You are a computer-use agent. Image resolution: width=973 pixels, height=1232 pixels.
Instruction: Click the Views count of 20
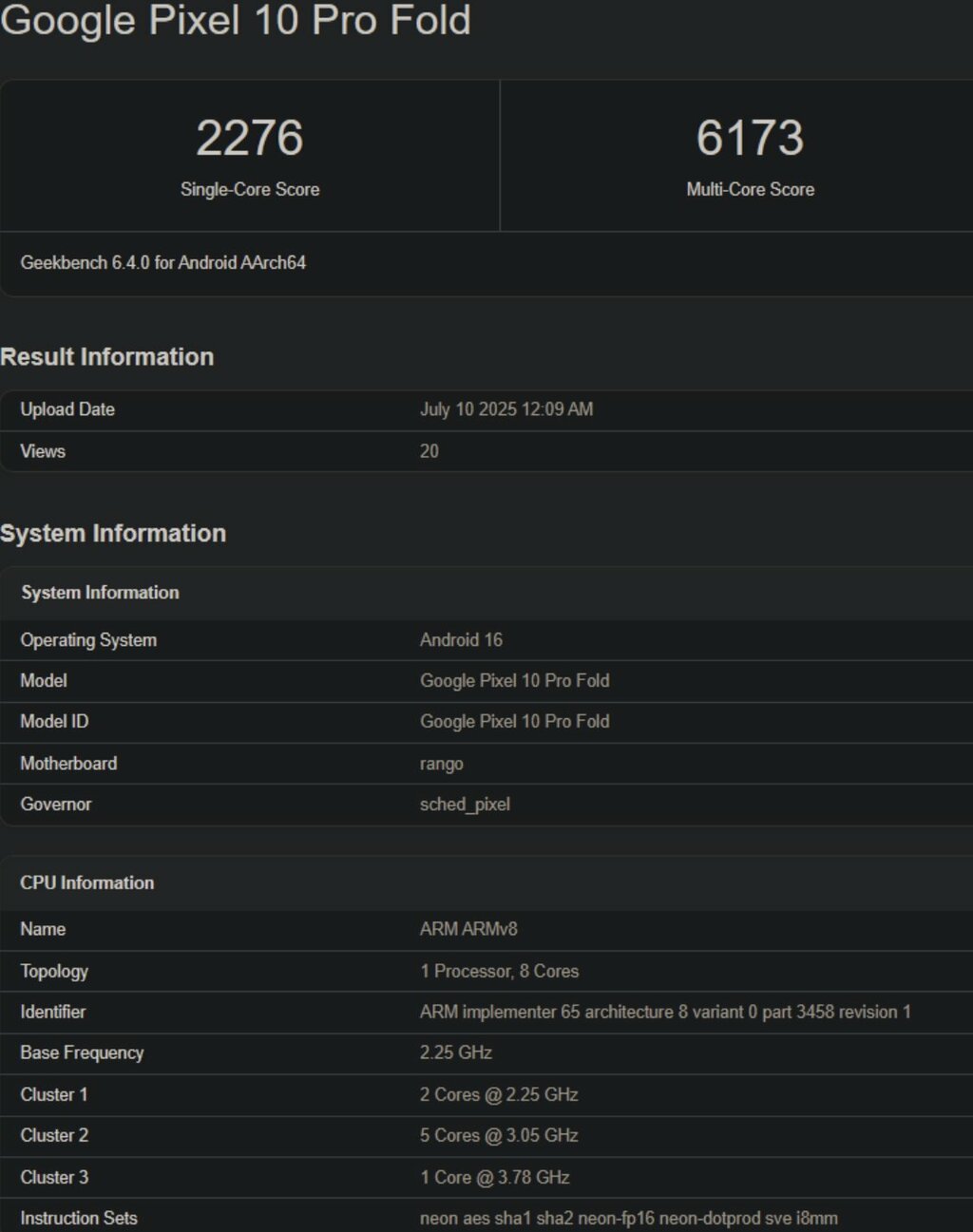coord(429,451)
